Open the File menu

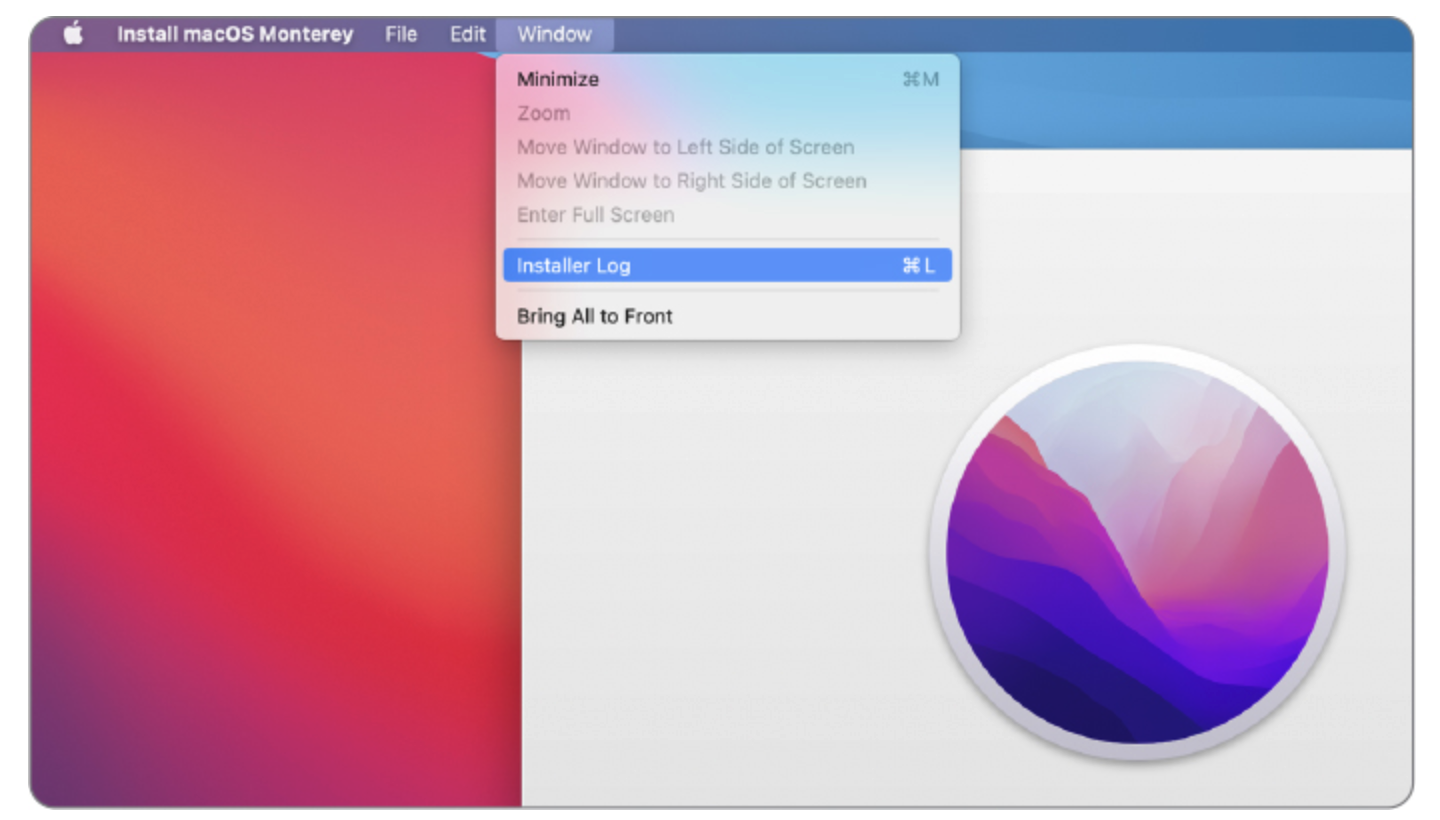click(x=401, y=34)
